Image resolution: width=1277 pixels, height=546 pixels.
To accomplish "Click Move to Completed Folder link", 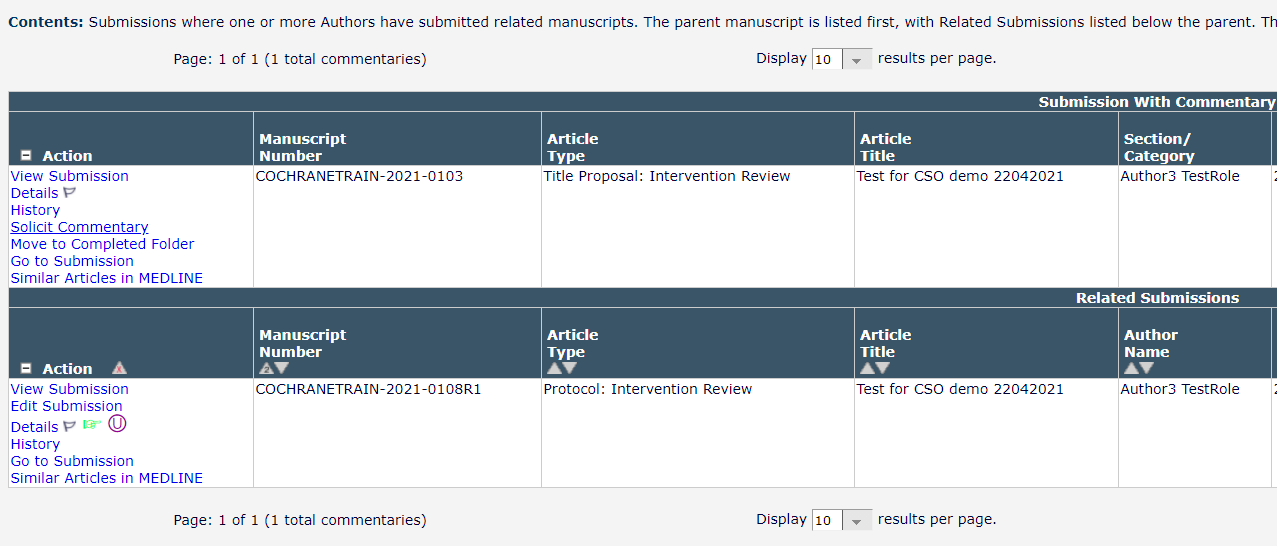I will (x=102, y=244).
